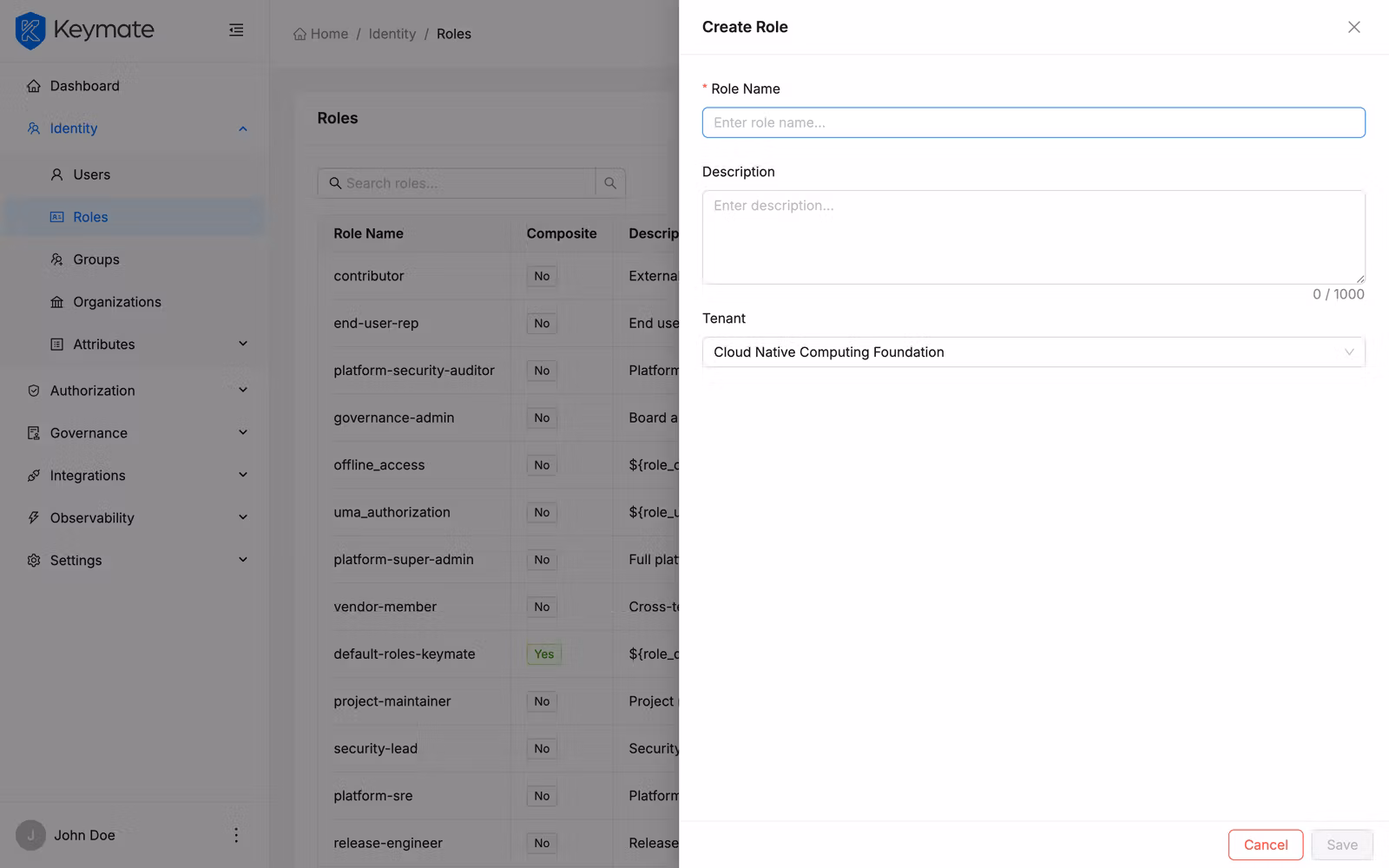Cancel the role creation
Image resolution: width=1389 pixels, height=868 pixels.
click(1265, 844)
